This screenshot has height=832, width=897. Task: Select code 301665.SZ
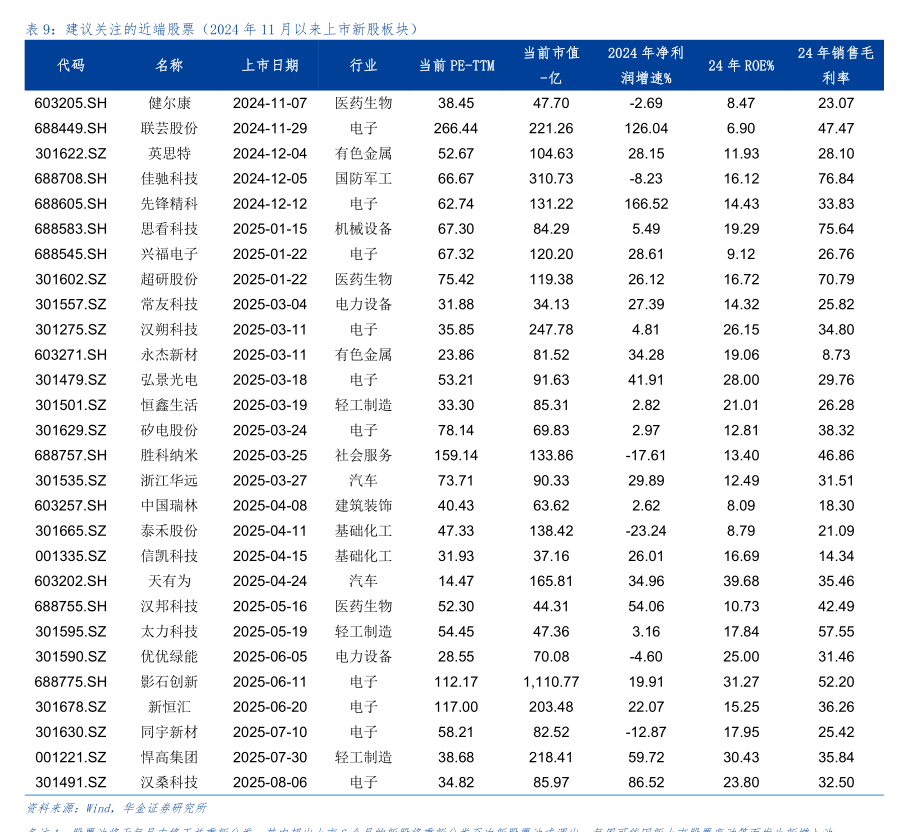pyautogui.click(x=71, y=531)
